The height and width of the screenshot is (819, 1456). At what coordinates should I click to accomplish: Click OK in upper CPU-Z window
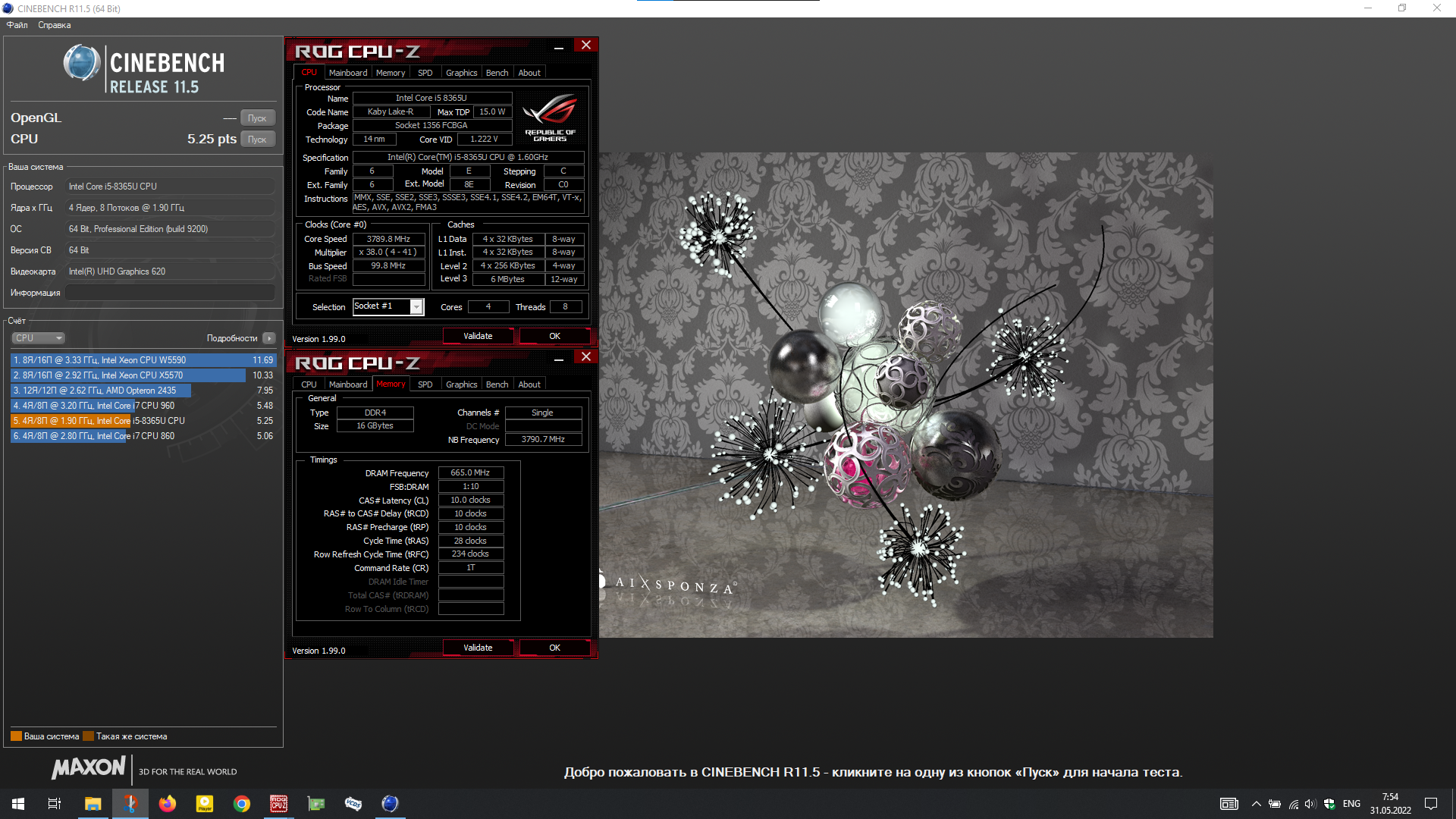coord(554,336)
